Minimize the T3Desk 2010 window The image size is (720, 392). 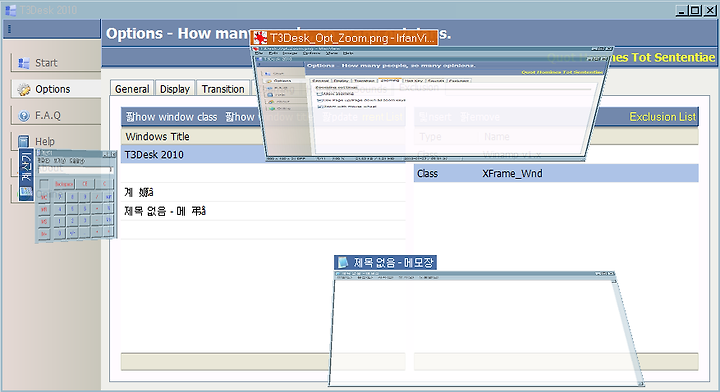(681, 10)
